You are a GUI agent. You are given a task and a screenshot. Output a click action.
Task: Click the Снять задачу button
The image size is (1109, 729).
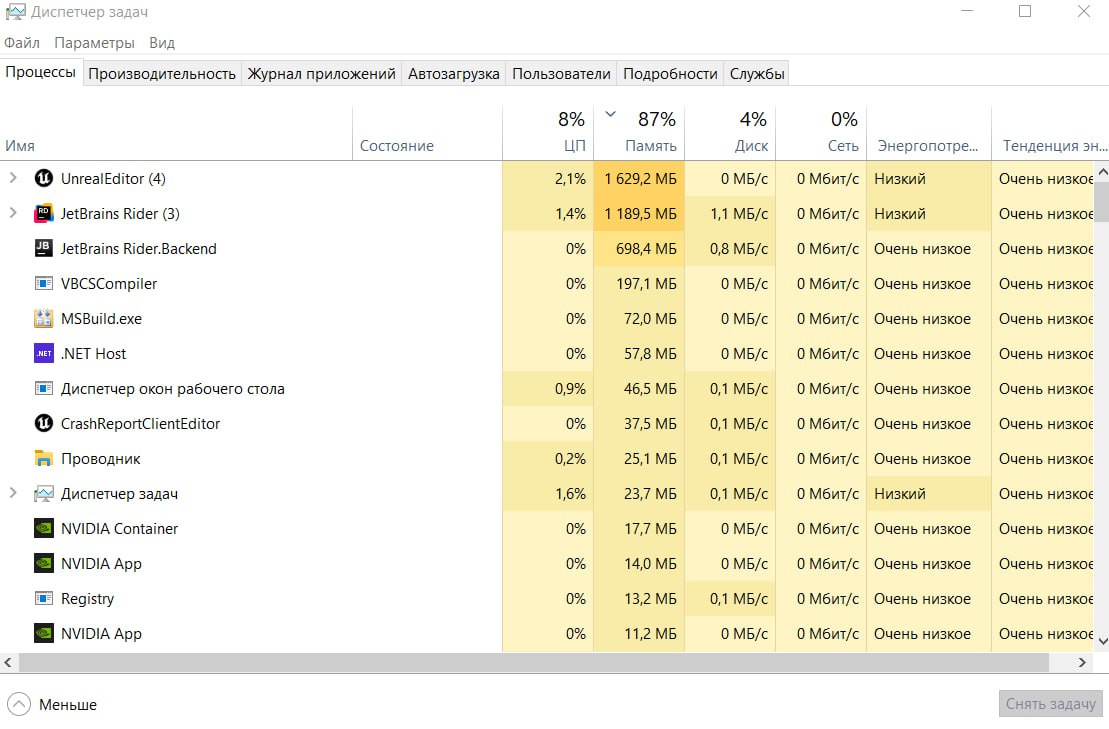click(1050, 704)
